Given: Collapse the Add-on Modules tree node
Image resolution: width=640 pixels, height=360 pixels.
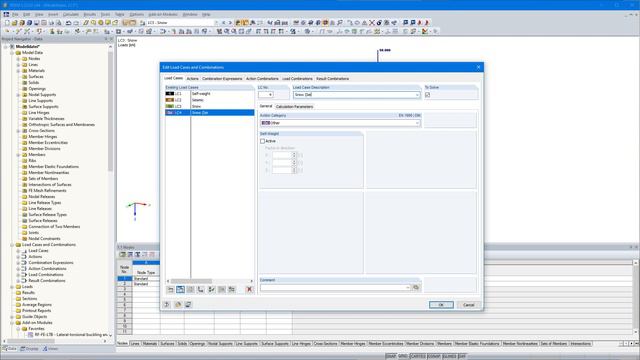Looking at the screenshot, I should pos(12,323).
